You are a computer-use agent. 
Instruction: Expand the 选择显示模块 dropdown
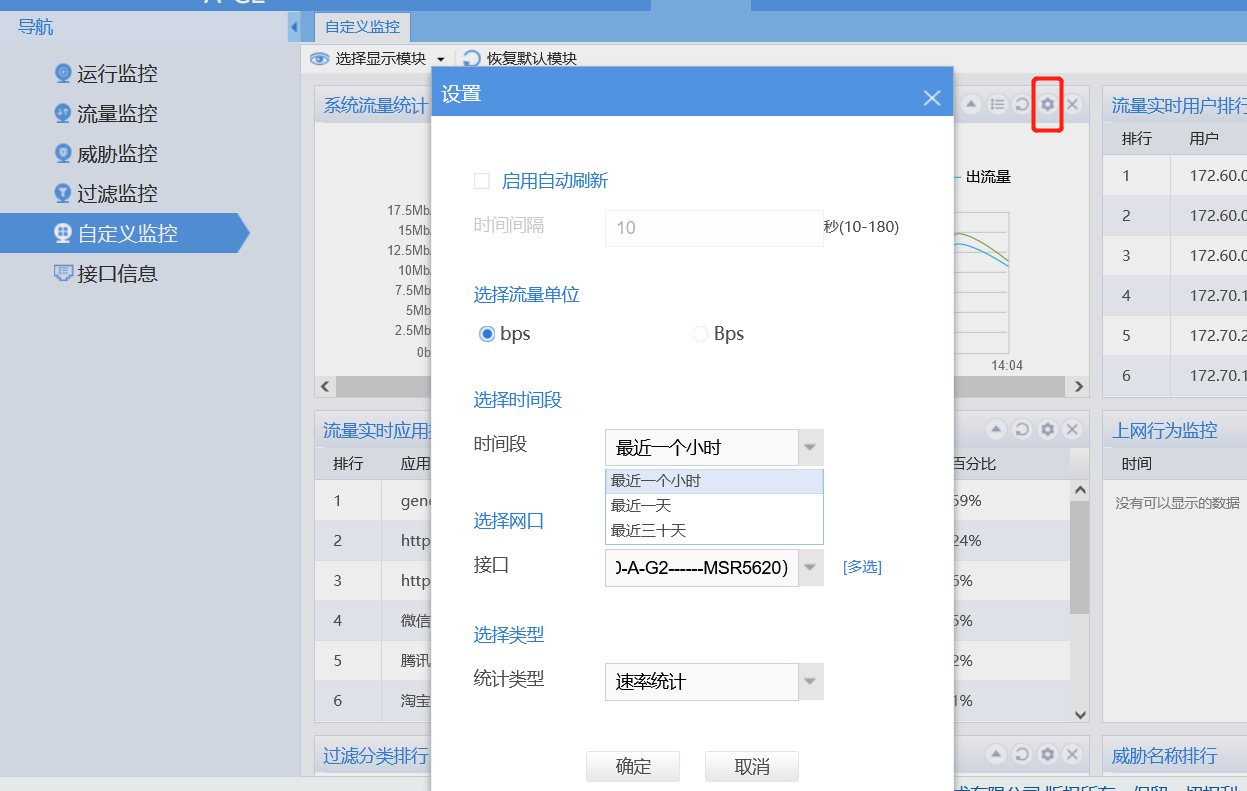[x=440, y=60]
